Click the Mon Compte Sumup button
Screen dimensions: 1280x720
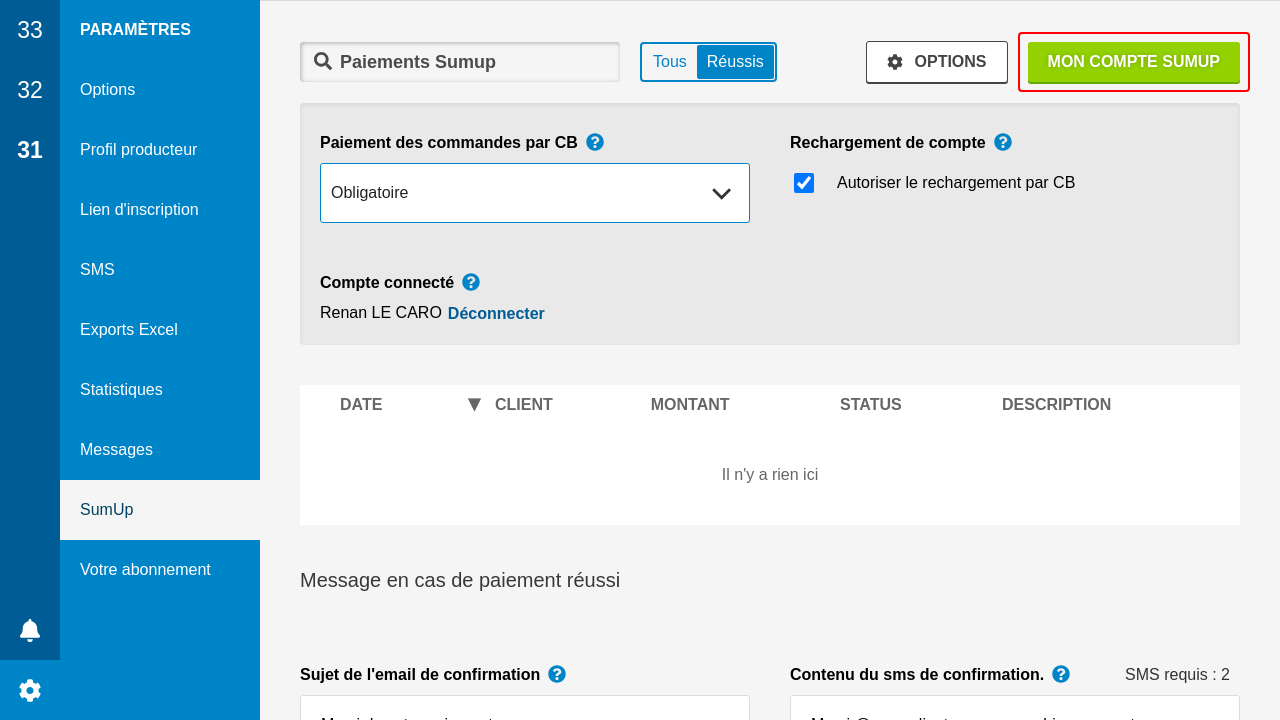(x=1133, y=62)
